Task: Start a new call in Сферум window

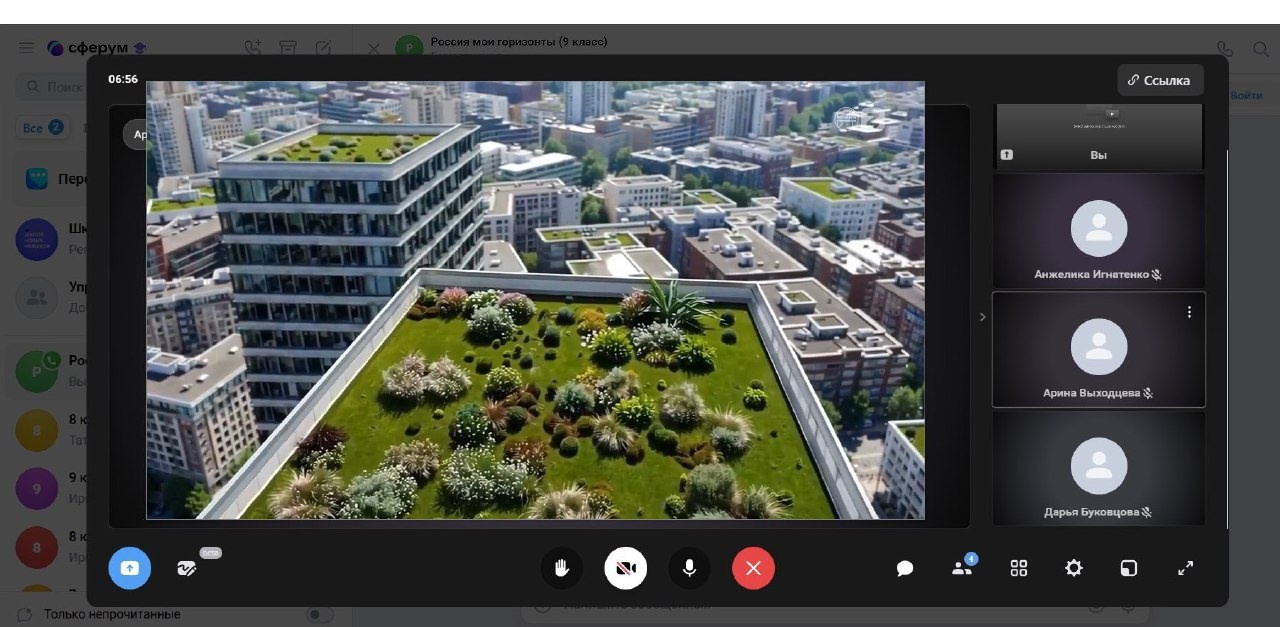Action: tap(253, 48)
